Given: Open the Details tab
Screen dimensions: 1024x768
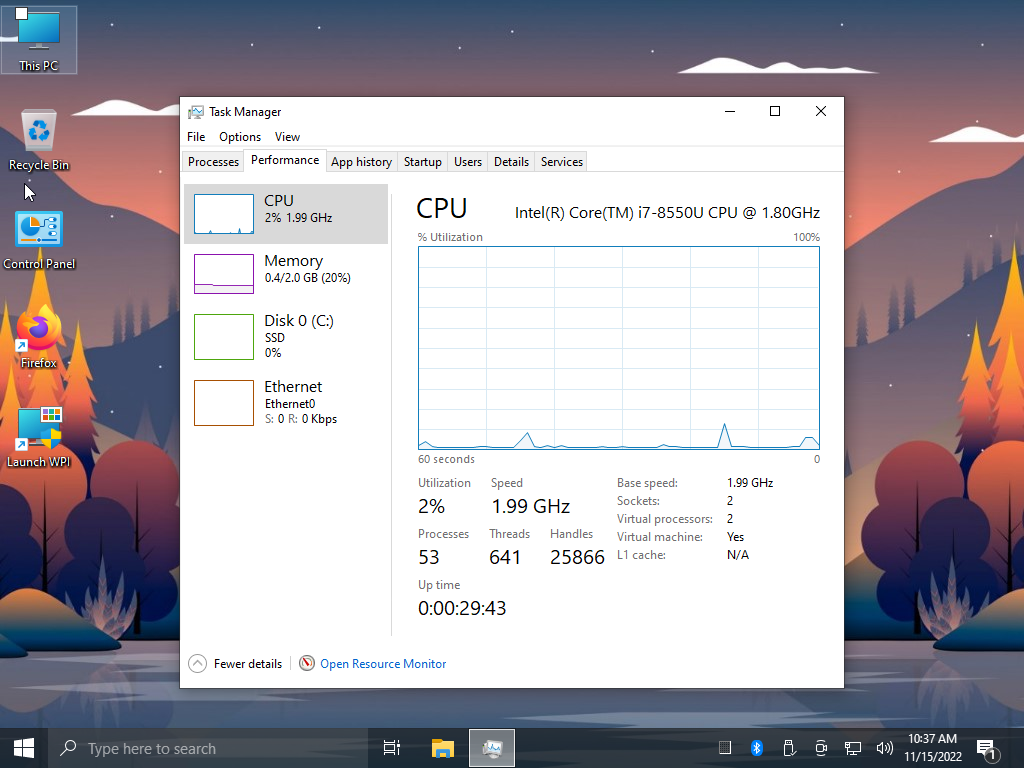Looking at the screenshot, I should (x=511, y=162).
